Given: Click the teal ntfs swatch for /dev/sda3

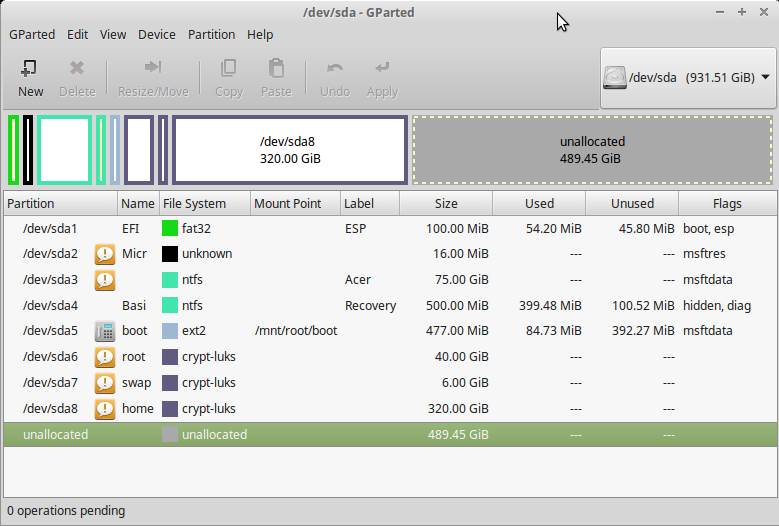Looking at the screenshot, I should (x=170, y=280).
